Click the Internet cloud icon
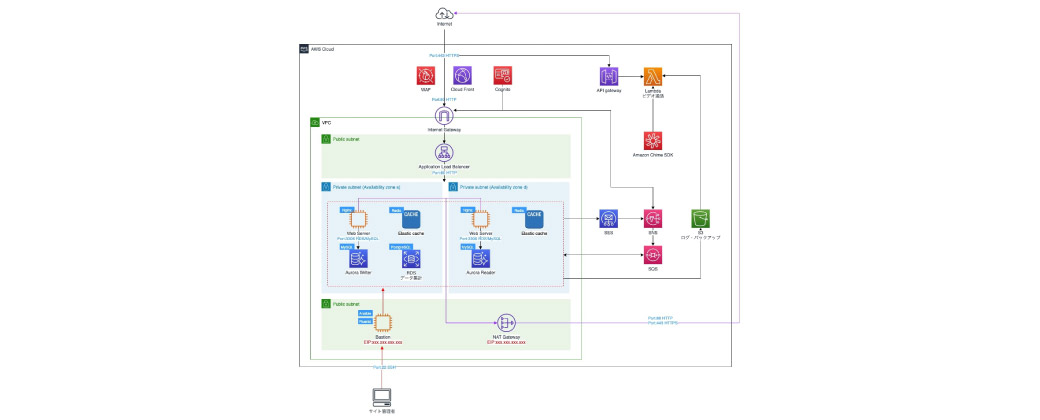The image size is (1040, 420). click(444, 12)
